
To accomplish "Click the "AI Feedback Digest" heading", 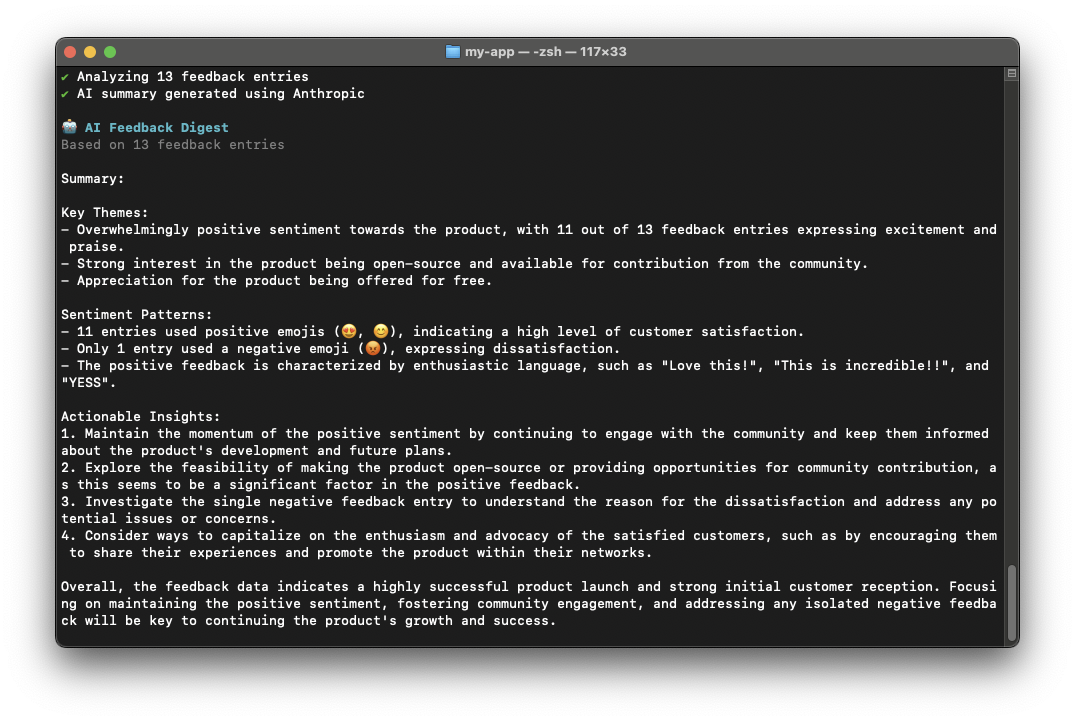I will click(x=157, y=127).
